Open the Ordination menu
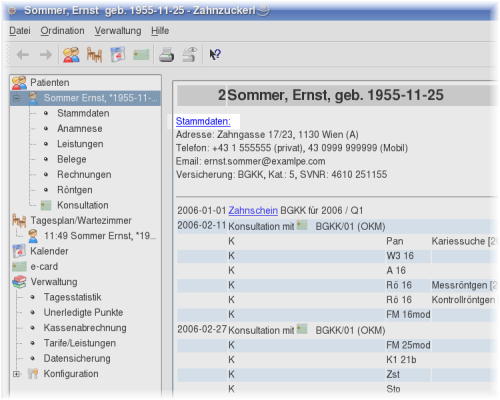The height and width of the screenshot is (400, 500). (62, 31)
